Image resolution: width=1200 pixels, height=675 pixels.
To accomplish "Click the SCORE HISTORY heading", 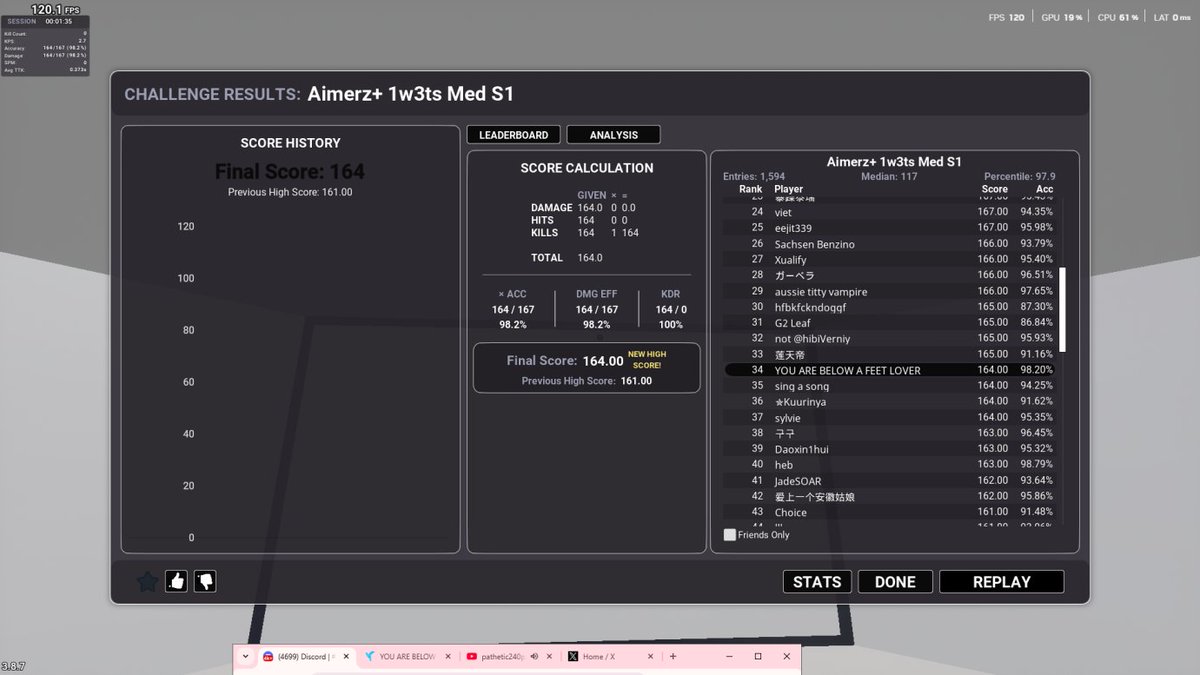I will 290,143.
